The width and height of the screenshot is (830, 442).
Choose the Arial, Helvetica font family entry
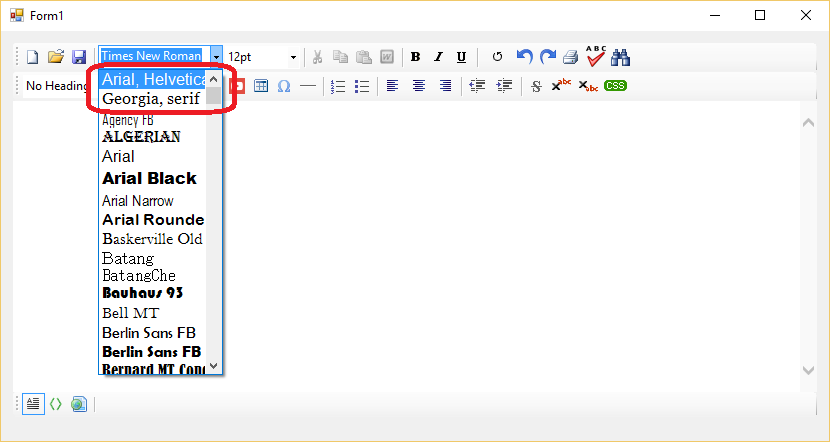point(154,79)
